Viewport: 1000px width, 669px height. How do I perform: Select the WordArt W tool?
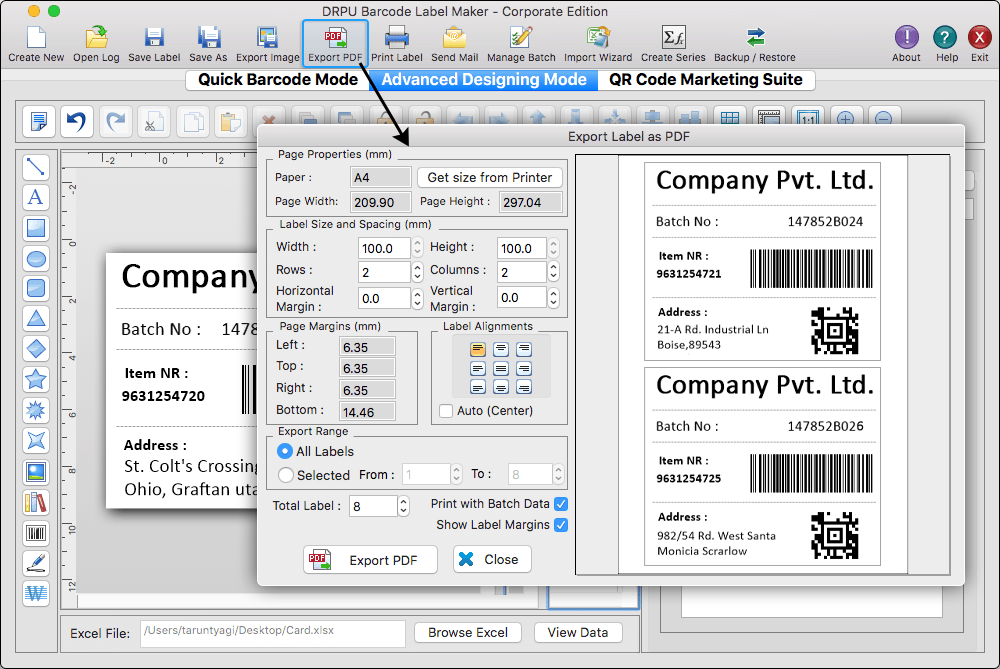(36, 594)
